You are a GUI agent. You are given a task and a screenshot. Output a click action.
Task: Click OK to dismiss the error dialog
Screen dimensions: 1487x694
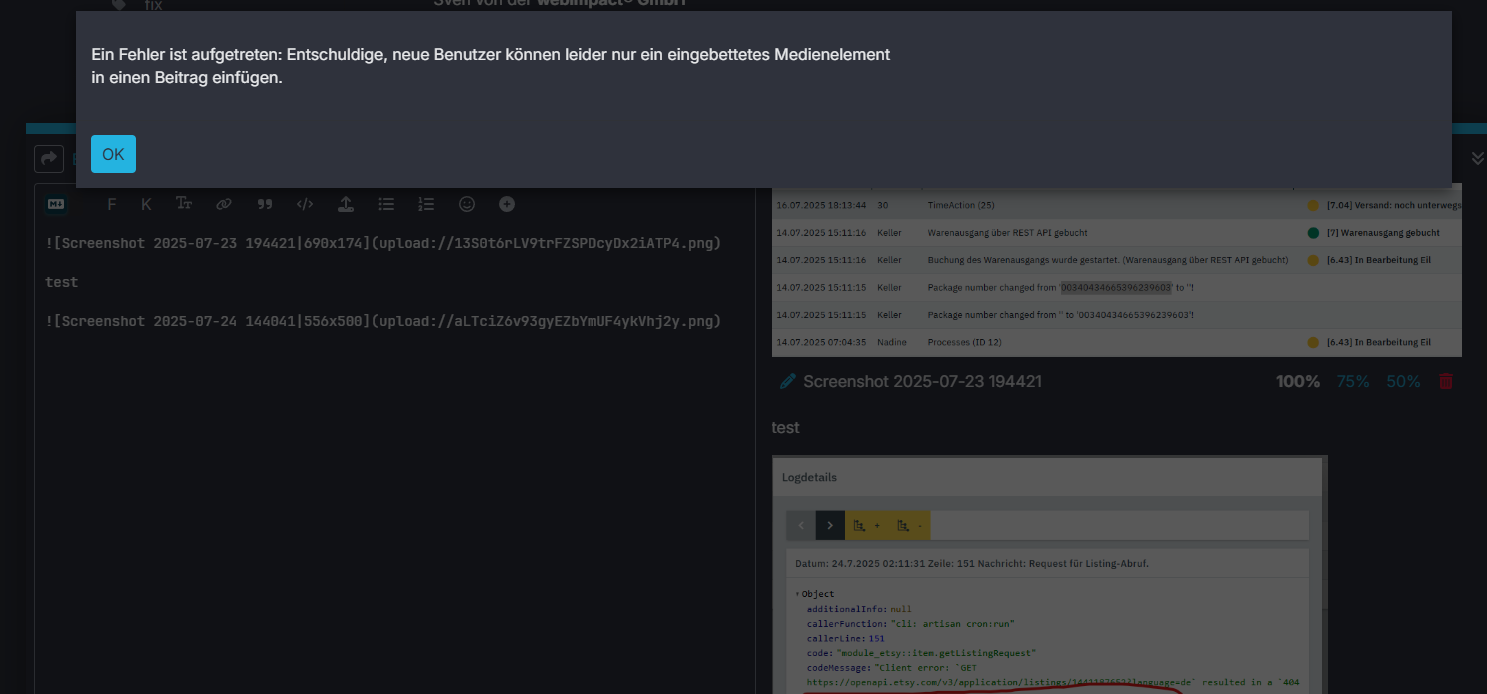click(x=113, y=154)
